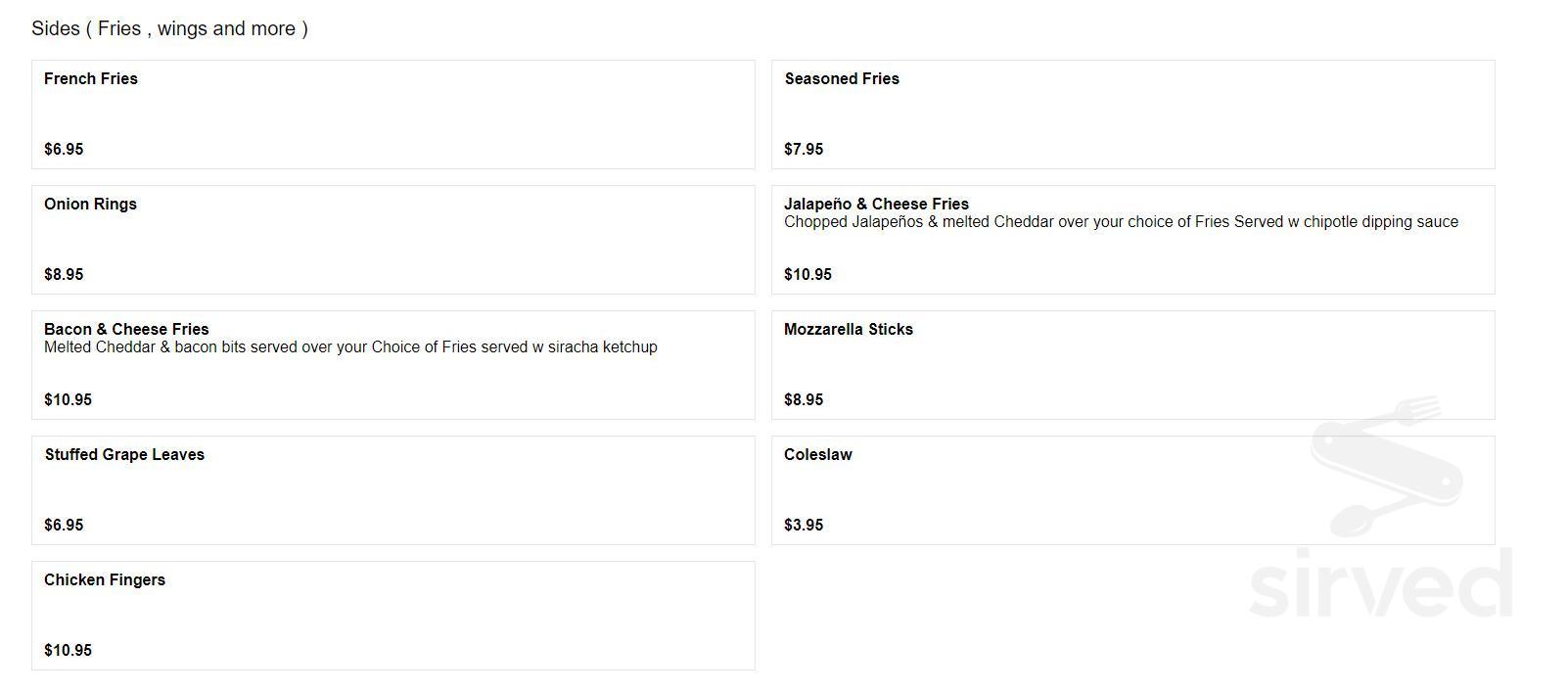Click the "sirved" watermark logo text
The image size is (1568, 691).
click(1380, 584)
